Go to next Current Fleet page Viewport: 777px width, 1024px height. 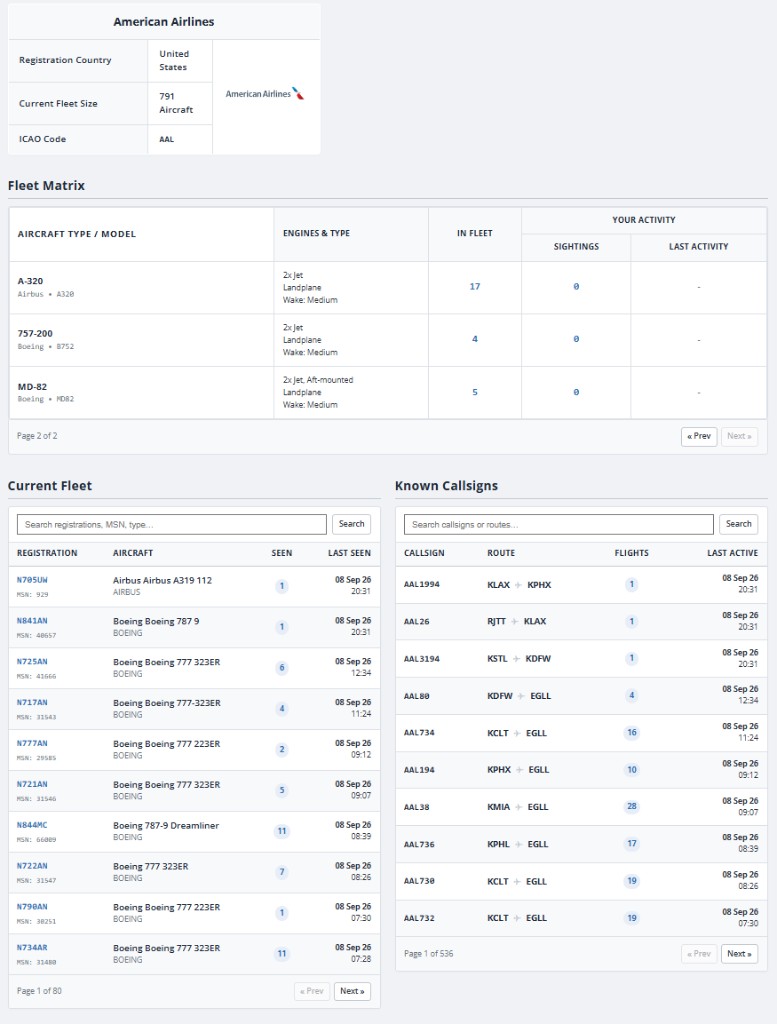point(353,991)
